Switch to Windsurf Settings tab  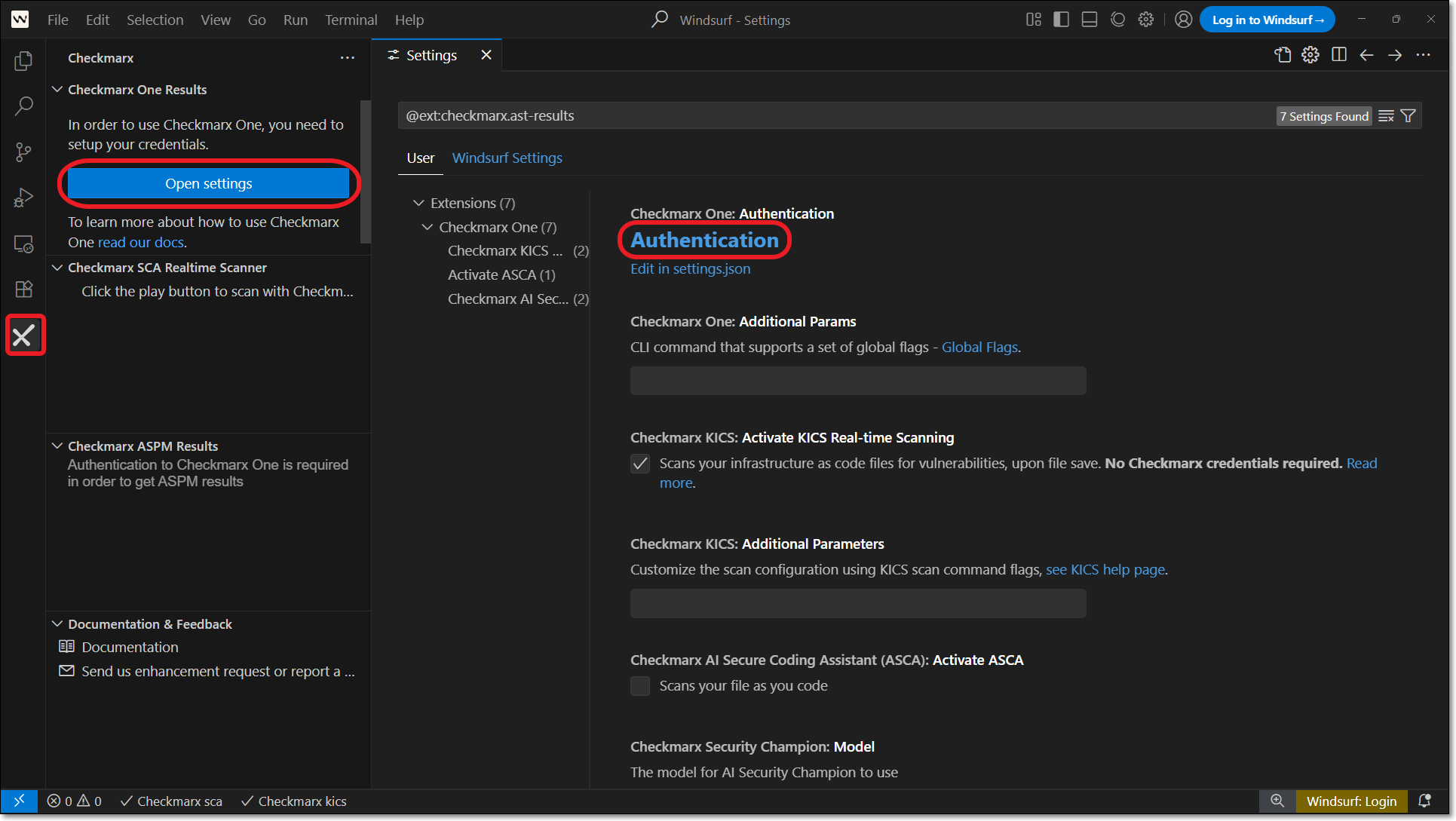click(x=507, y=158)
